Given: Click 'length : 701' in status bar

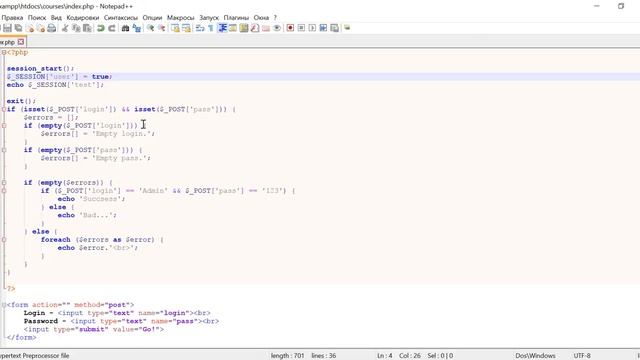Looking at the screenshot, I should pos(287,356).
